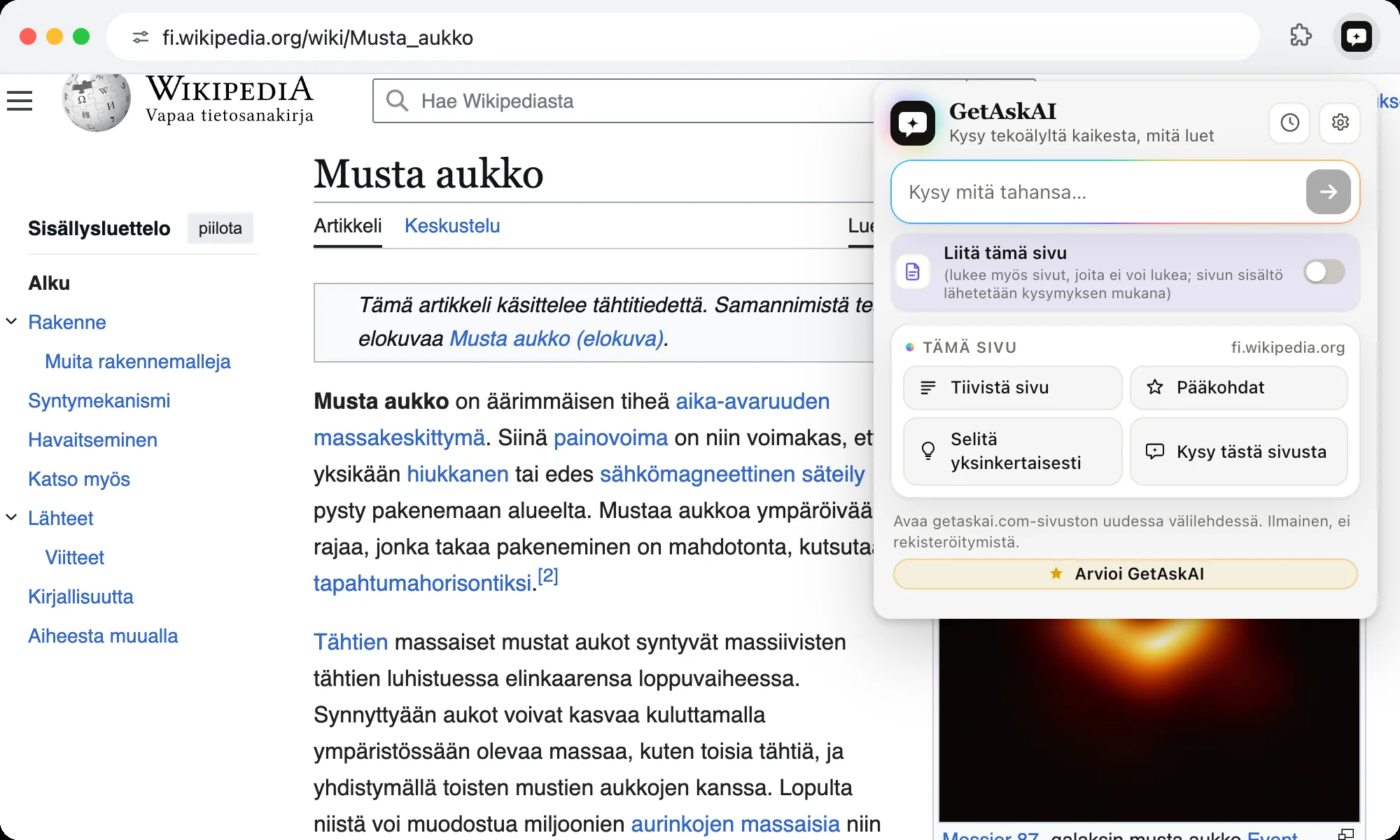Screen dimensions: 1400x840
Task: Click Selitä yksinkertaisesti button
Action: pos(1012,451)
